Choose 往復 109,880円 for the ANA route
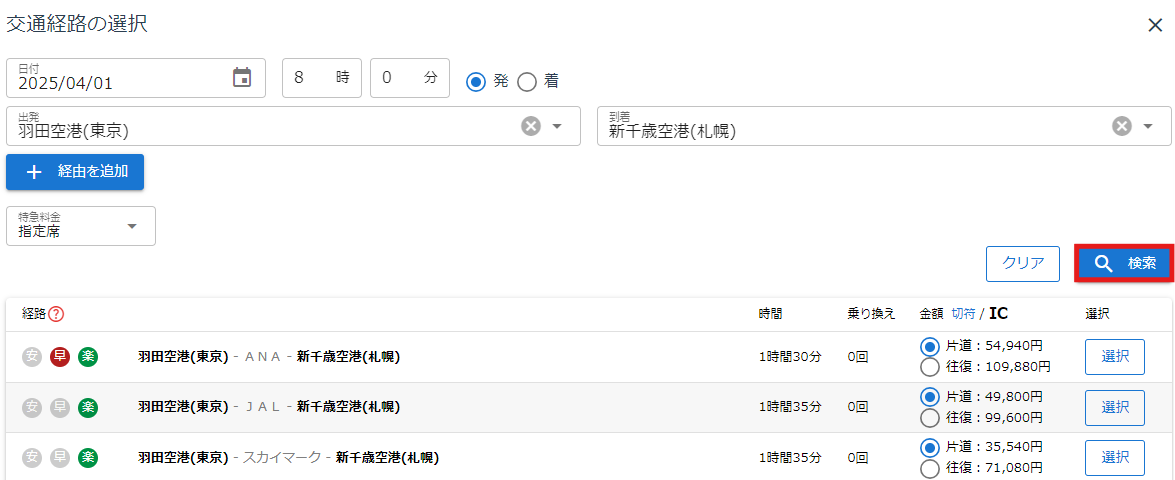 pos(930,367)
